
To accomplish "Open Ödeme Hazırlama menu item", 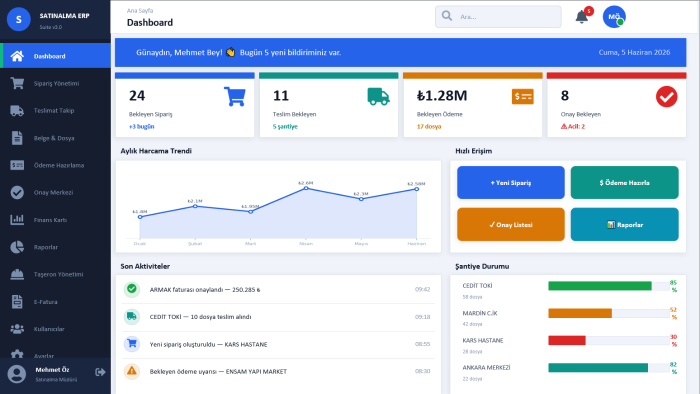I will pos(55,165).
